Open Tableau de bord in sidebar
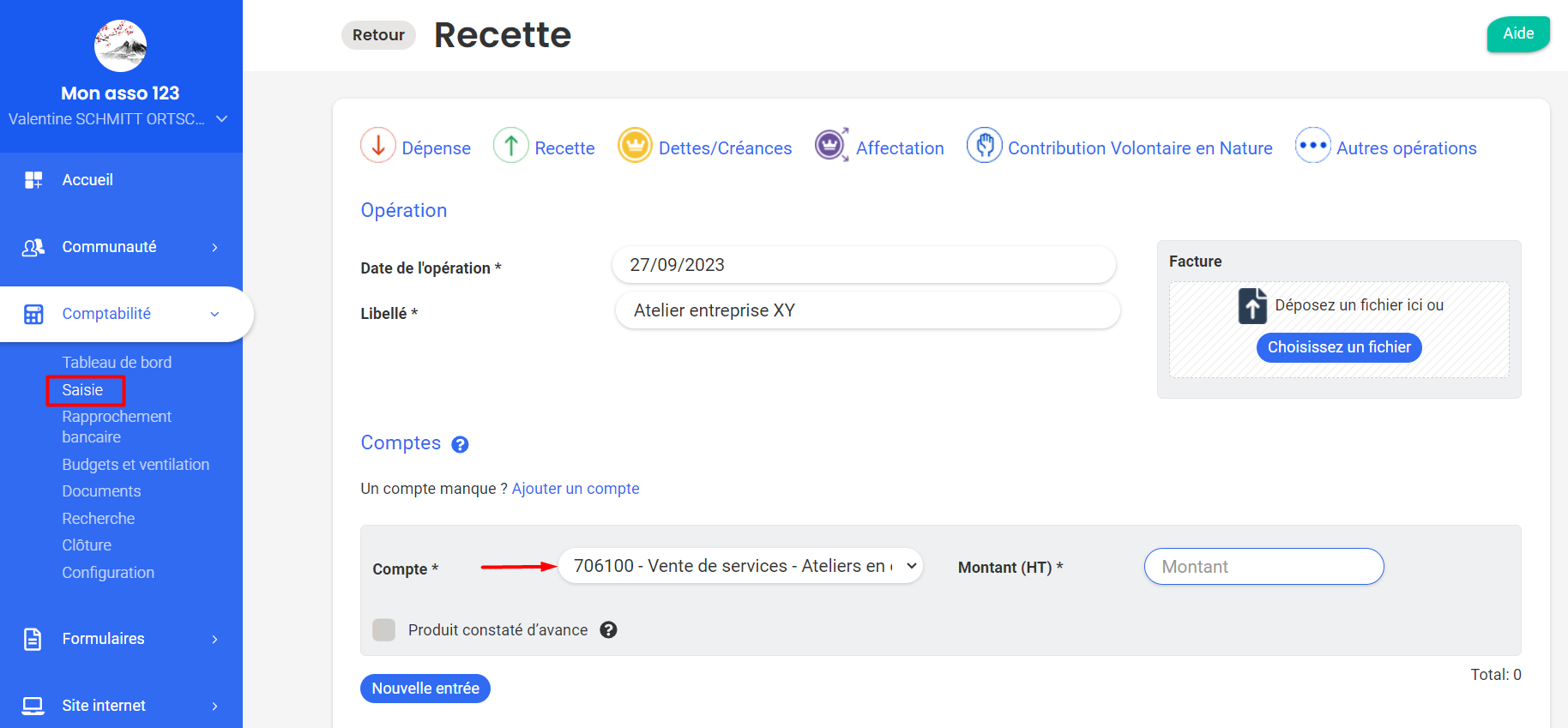 pos(117,363)
